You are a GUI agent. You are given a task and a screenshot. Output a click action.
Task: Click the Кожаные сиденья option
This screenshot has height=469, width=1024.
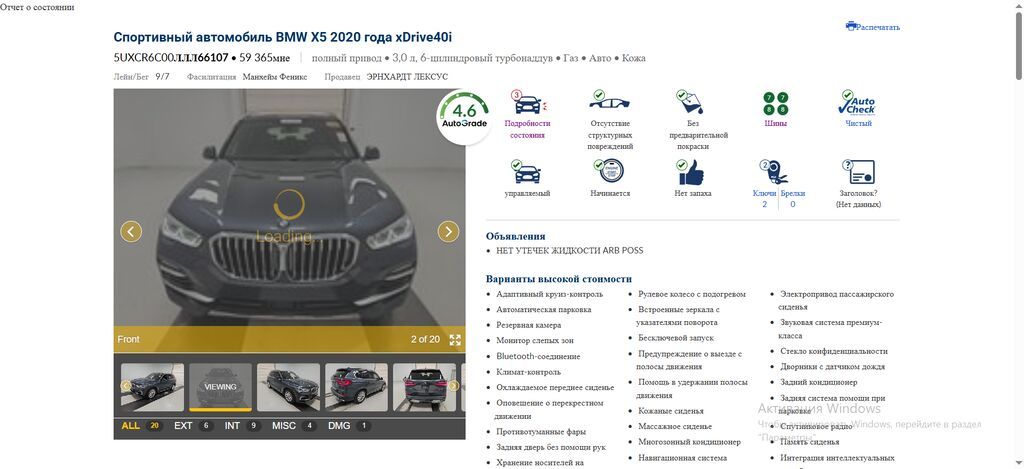click(x=671, y=411)
